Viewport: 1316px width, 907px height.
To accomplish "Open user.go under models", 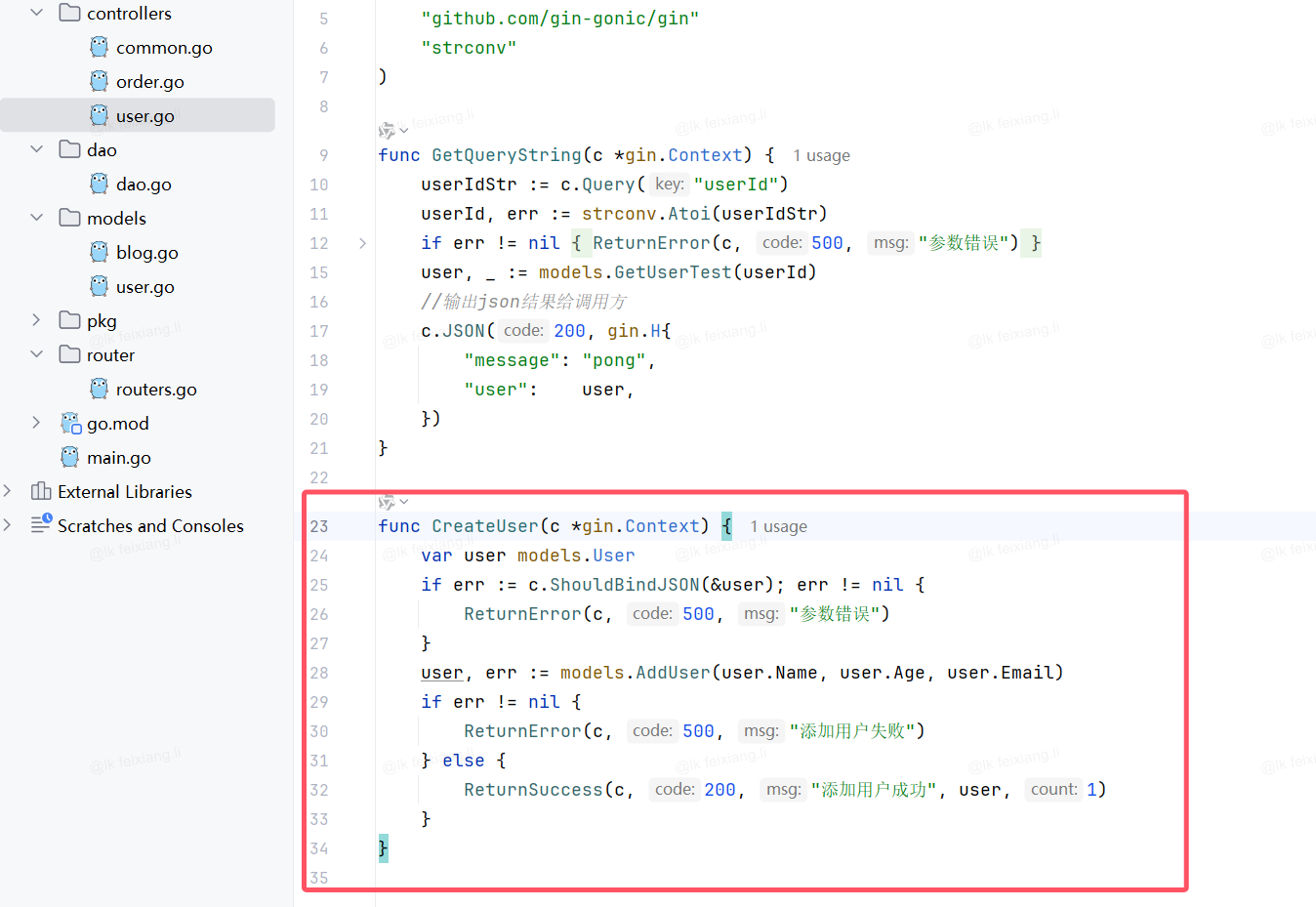I will pos(145,287).
